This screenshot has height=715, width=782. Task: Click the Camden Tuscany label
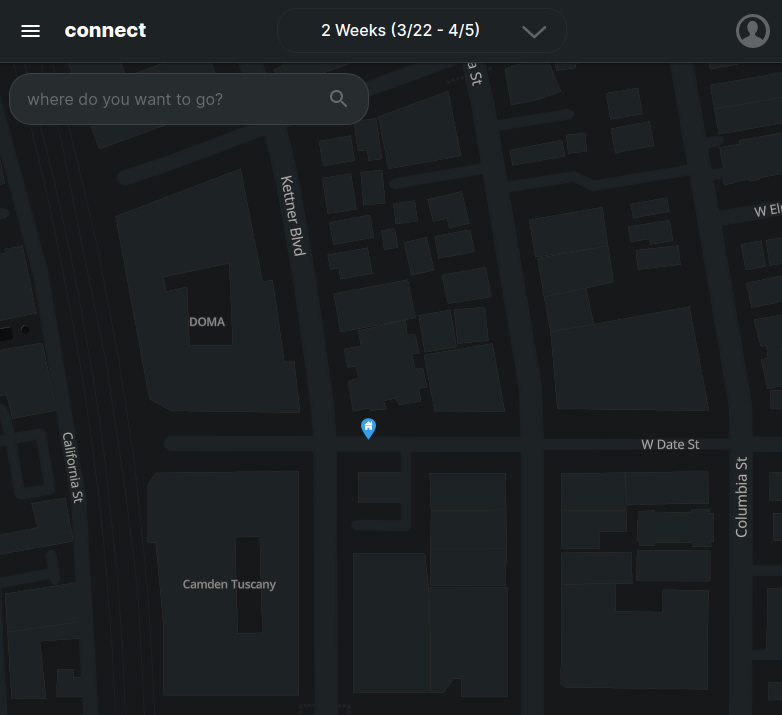229,584
